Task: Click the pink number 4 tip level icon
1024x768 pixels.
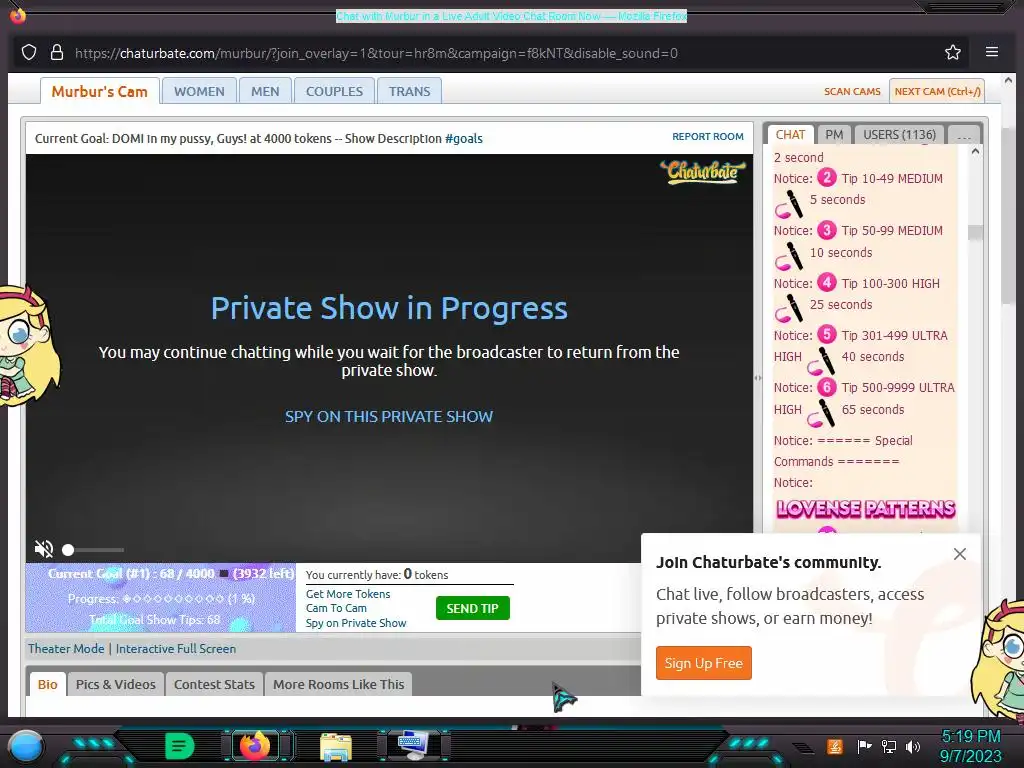Action: 827,282
